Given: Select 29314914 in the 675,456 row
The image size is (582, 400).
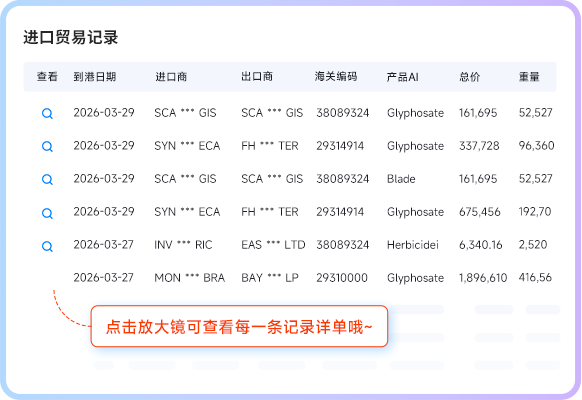Looking at the screenshot, I should coord(340,212).
